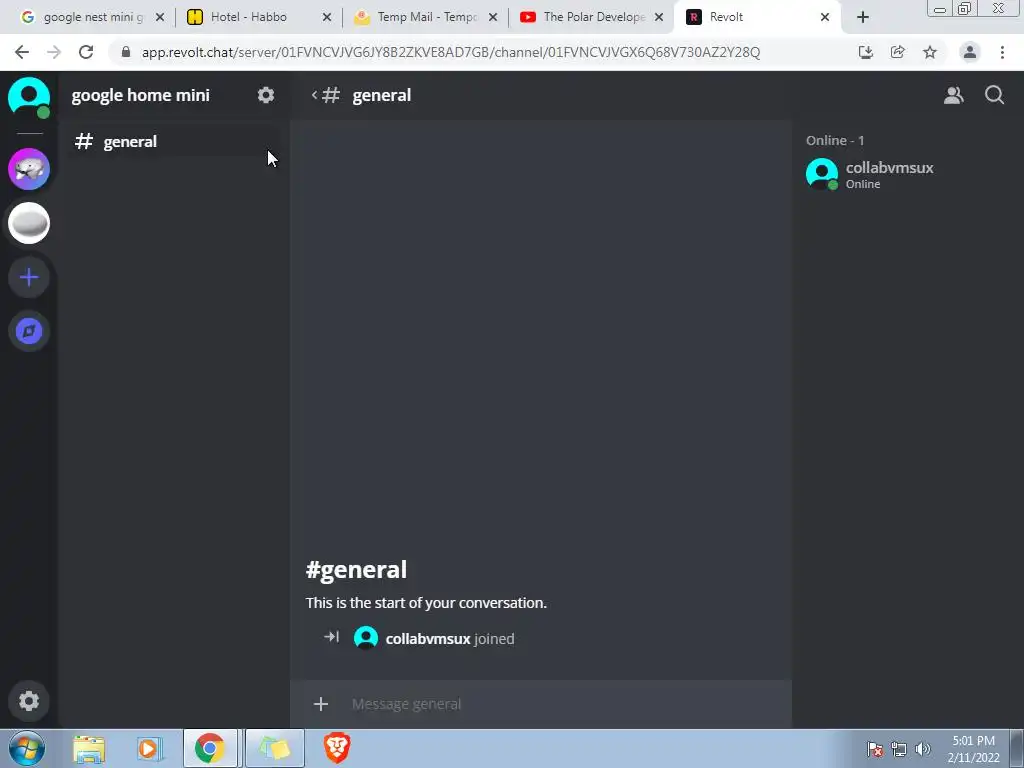Toggle the members list icon
This screenshot has height=768, width=1024.
pyautogui.click(x=953, y=95)
